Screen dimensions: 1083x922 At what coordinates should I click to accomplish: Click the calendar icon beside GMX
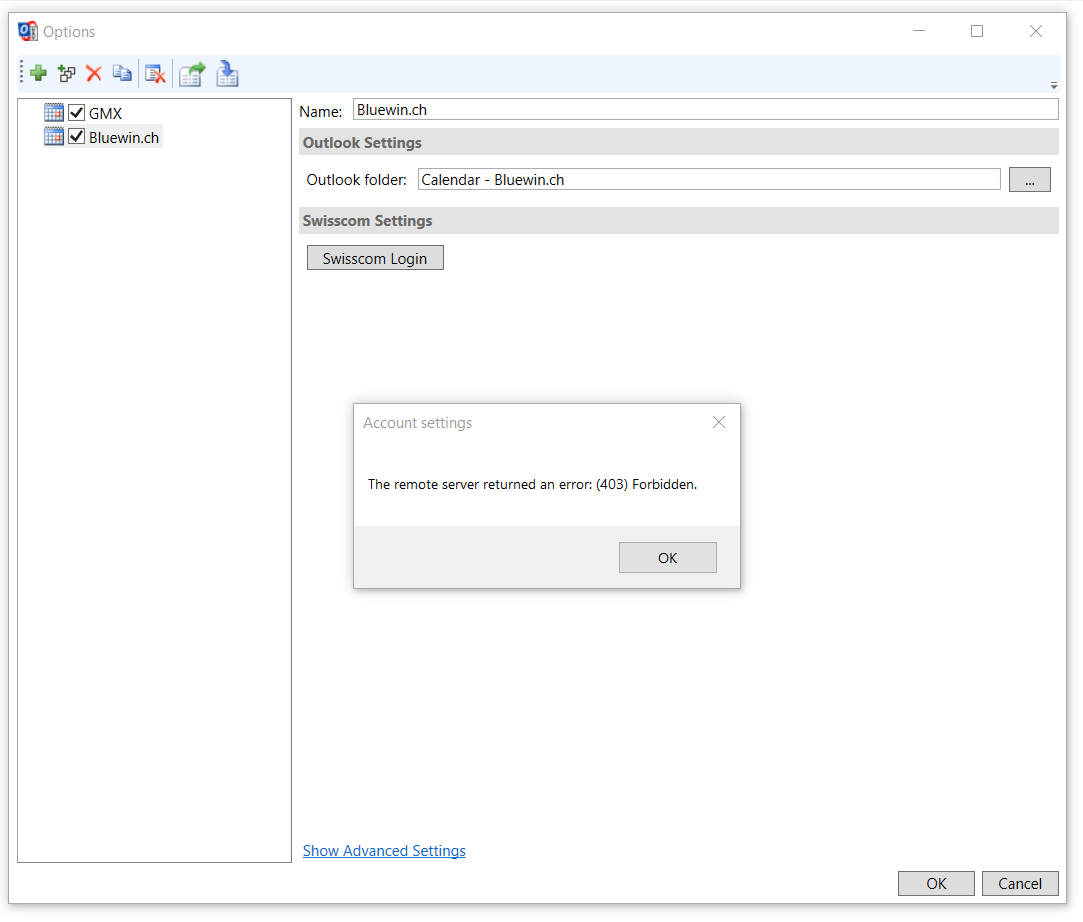53,112
